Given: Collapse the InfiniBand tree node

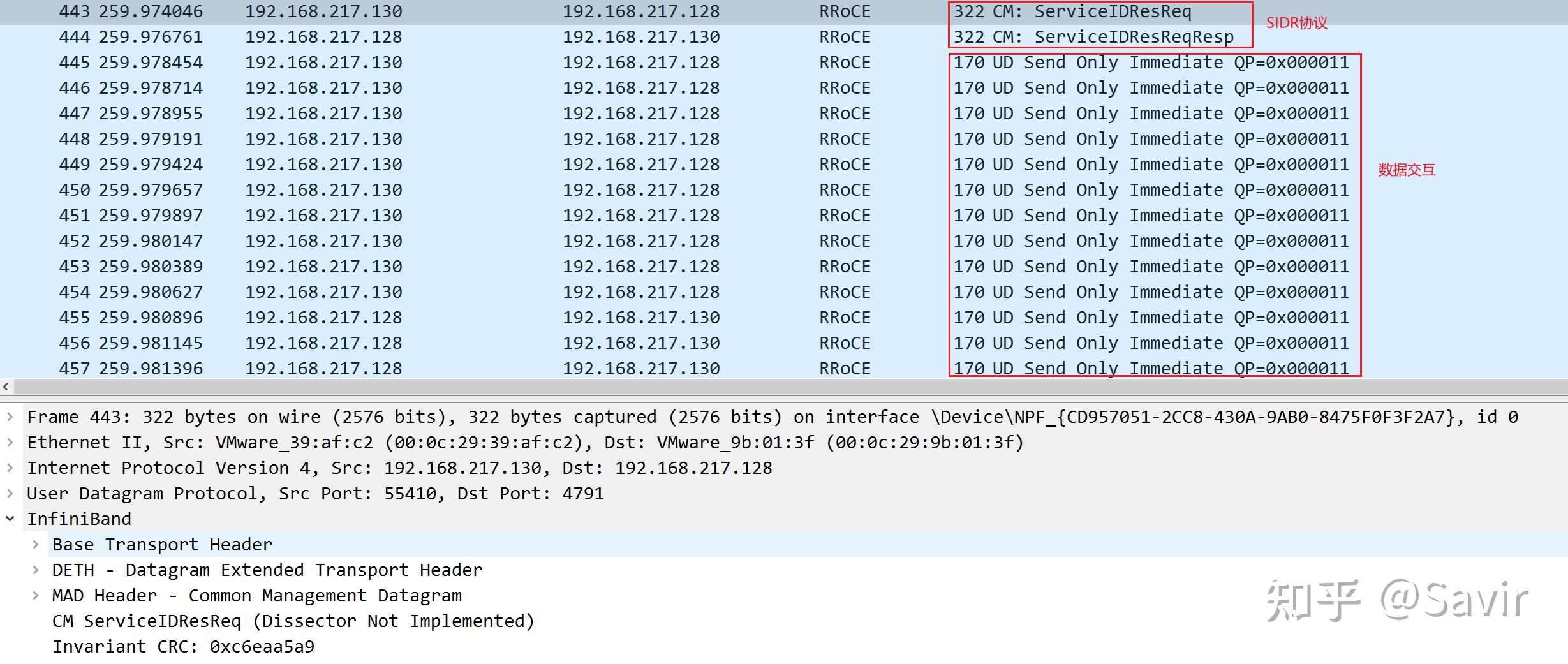Looking at the screenshot, I should click(10, 519).
